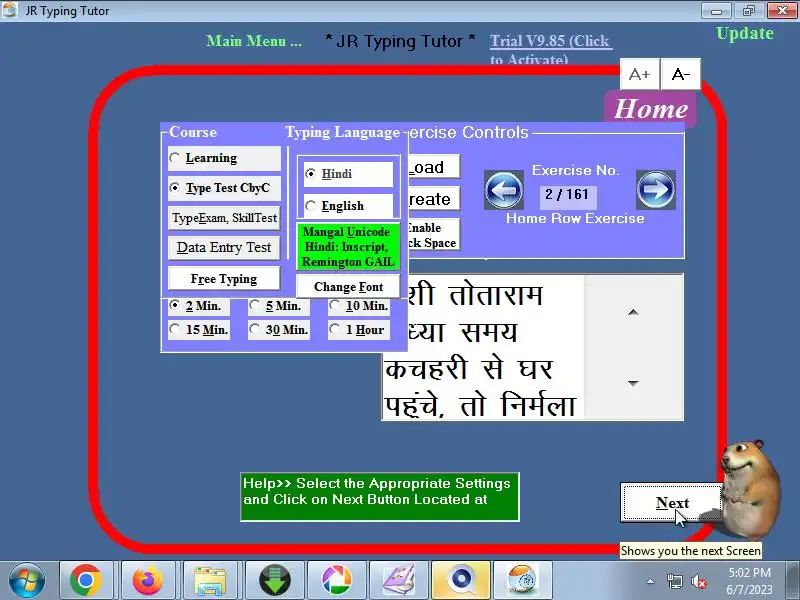Screen dimensions: 800x600
Task: Click exercise number field 2 / 161
Action: click(568, 195)
